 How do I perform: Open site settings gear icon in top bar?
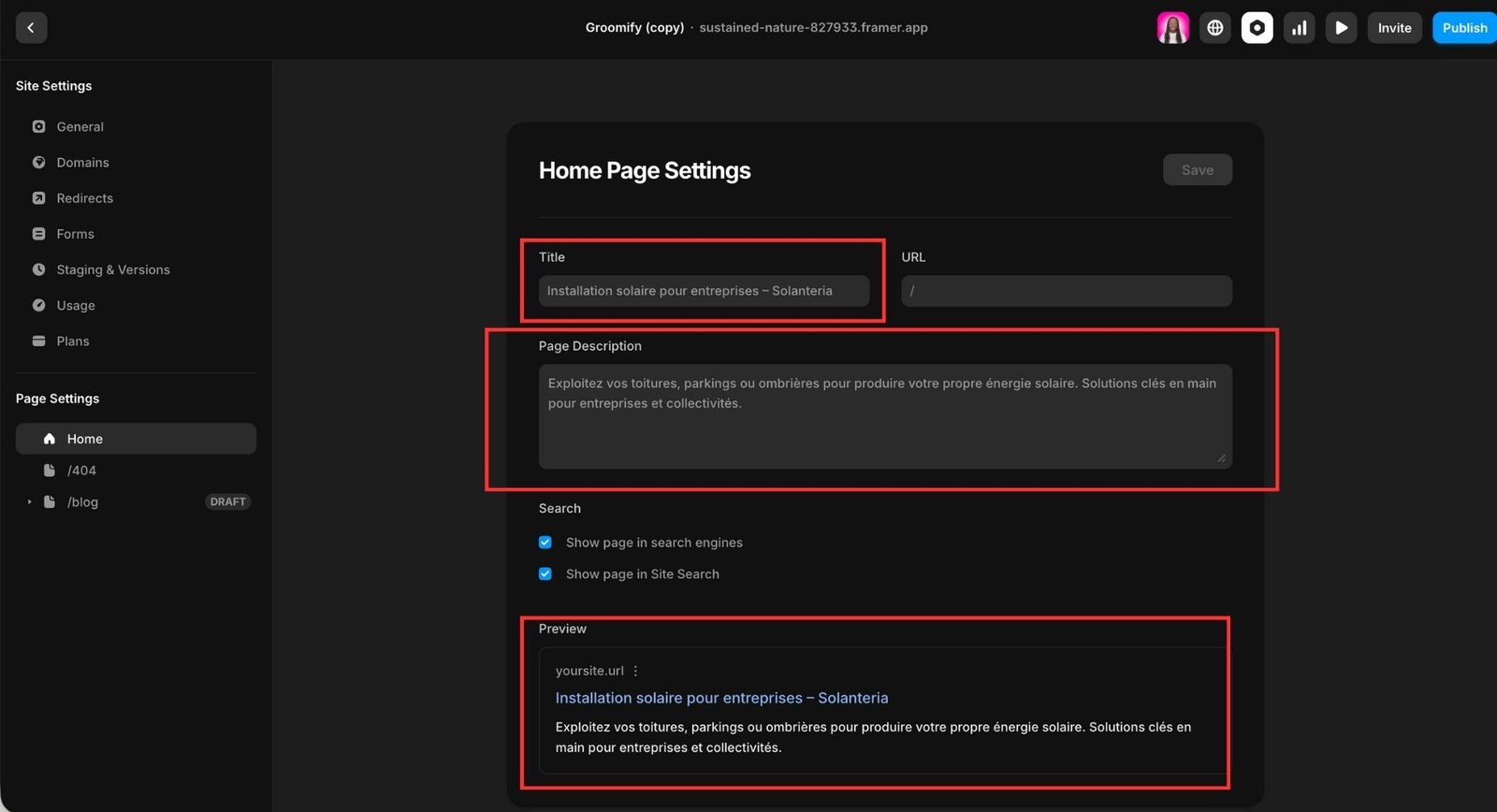click(x=1257, y=28)
